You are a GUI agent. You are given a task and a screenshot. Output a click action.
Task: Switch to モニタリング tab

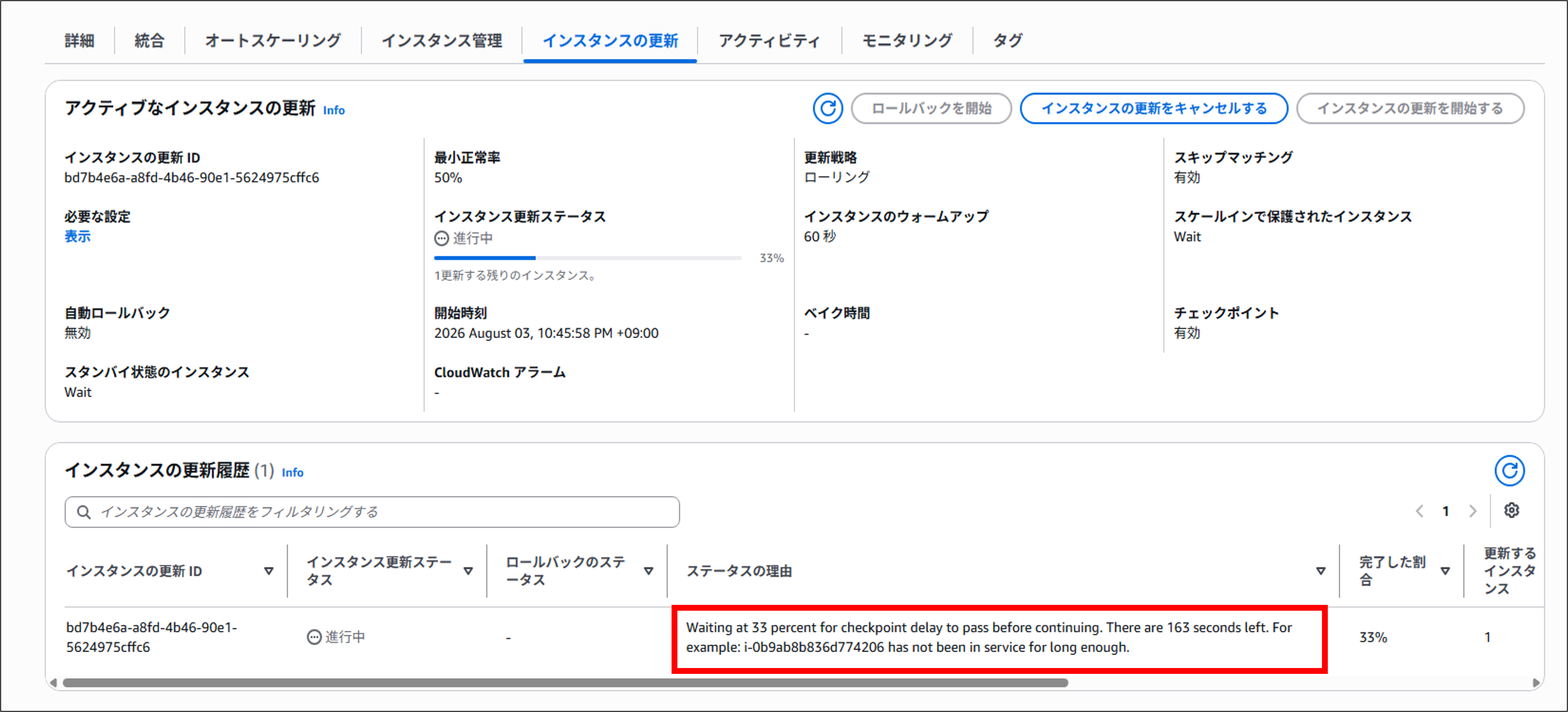[x=907, y=41]
